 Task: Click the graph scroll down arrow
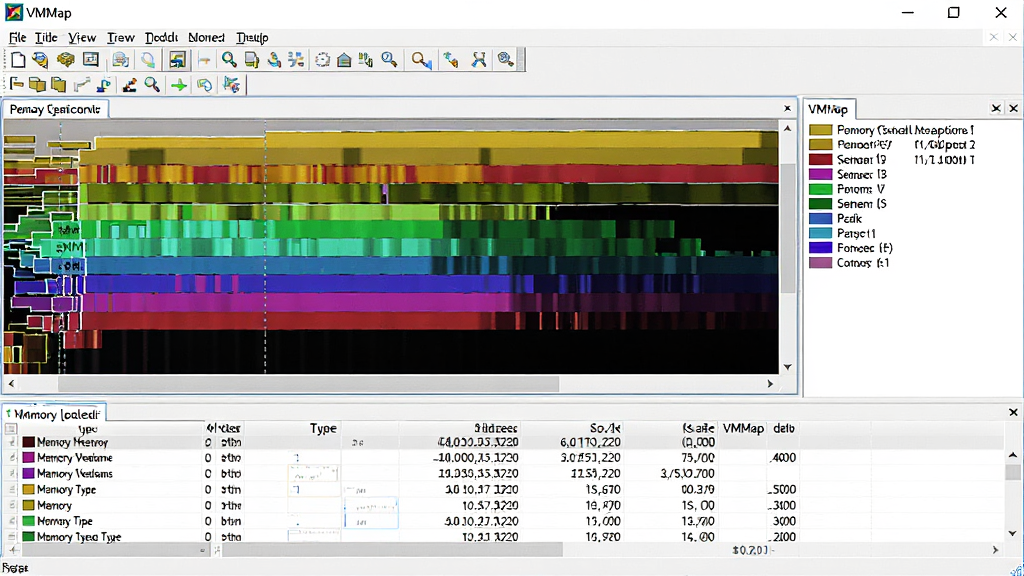coord(788,367)
